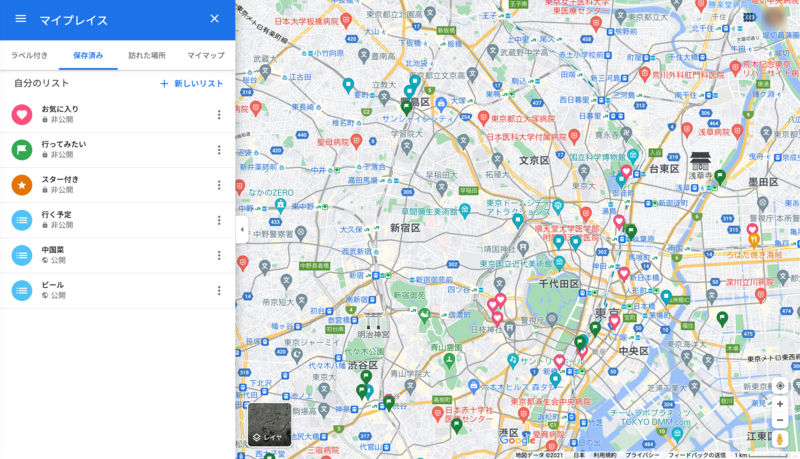Select the 東京国立近代美術館 pin

click(559, 263)
